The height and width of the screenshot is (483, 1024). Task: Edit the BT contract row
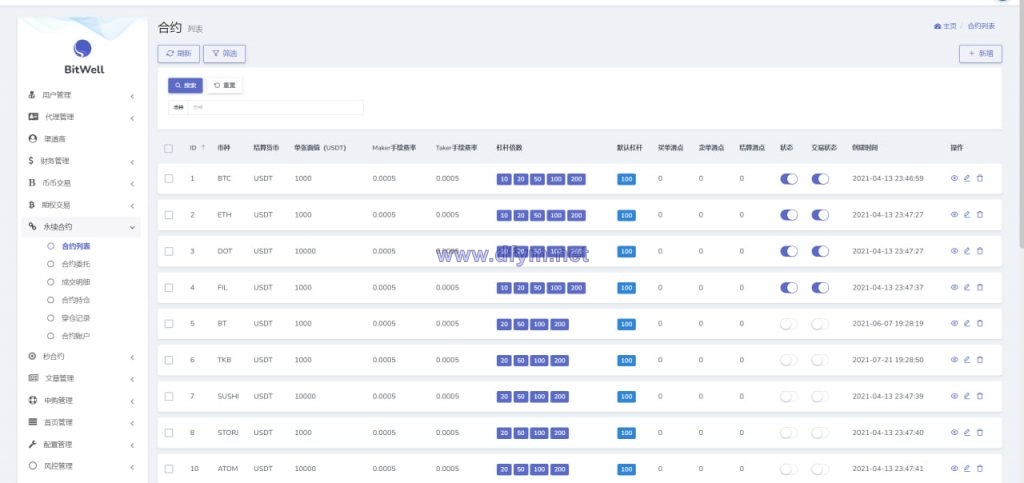967,323
